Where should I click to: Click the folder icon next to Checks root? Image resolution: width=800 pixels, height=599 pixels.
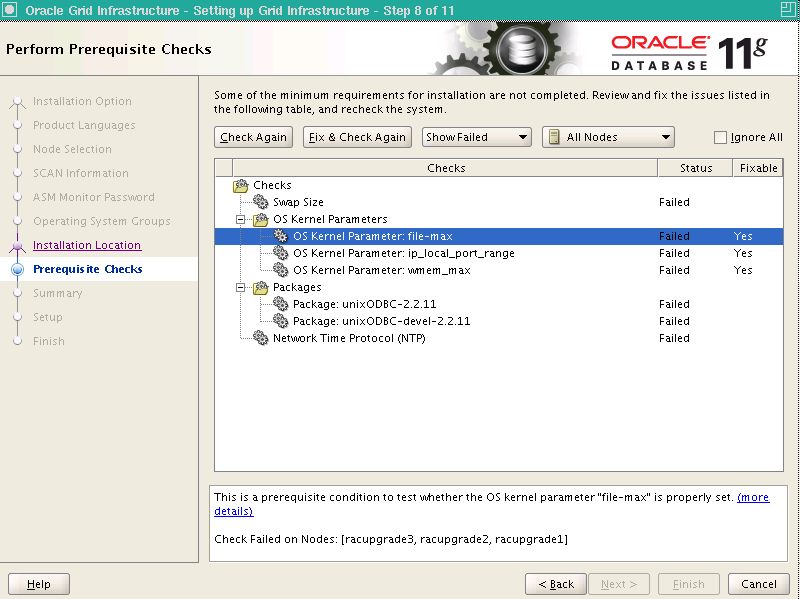coord(241,185)
